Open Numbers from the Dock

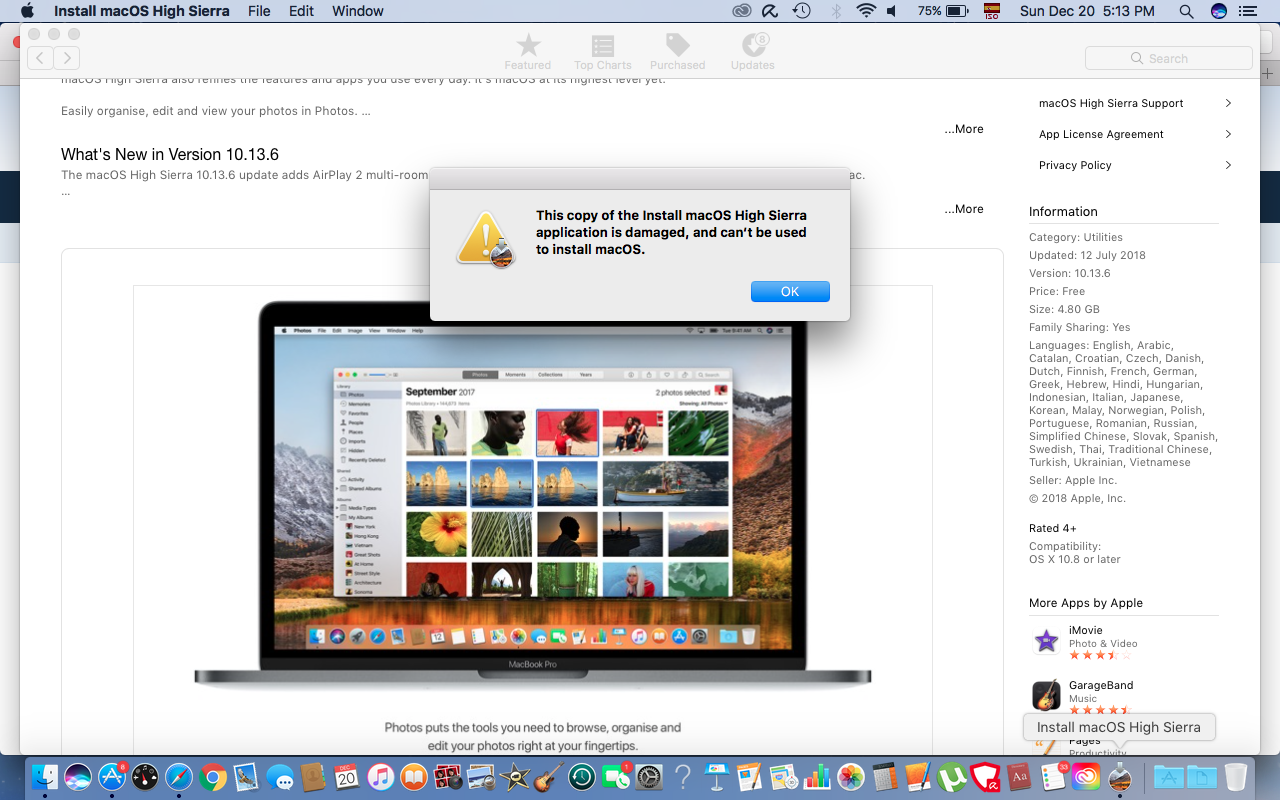click(817, 777)
